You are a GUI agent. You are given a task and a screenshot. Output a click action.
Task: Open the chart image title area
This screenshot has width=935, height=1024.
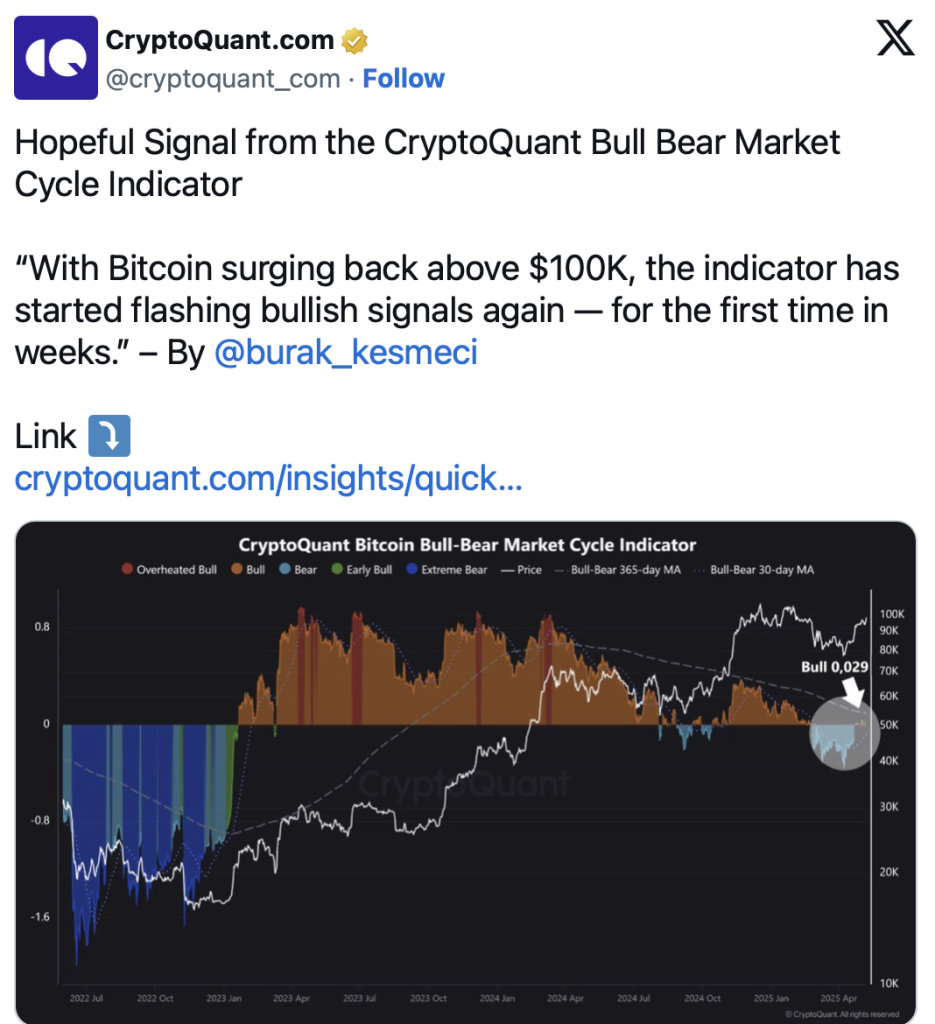pos(467,545)
